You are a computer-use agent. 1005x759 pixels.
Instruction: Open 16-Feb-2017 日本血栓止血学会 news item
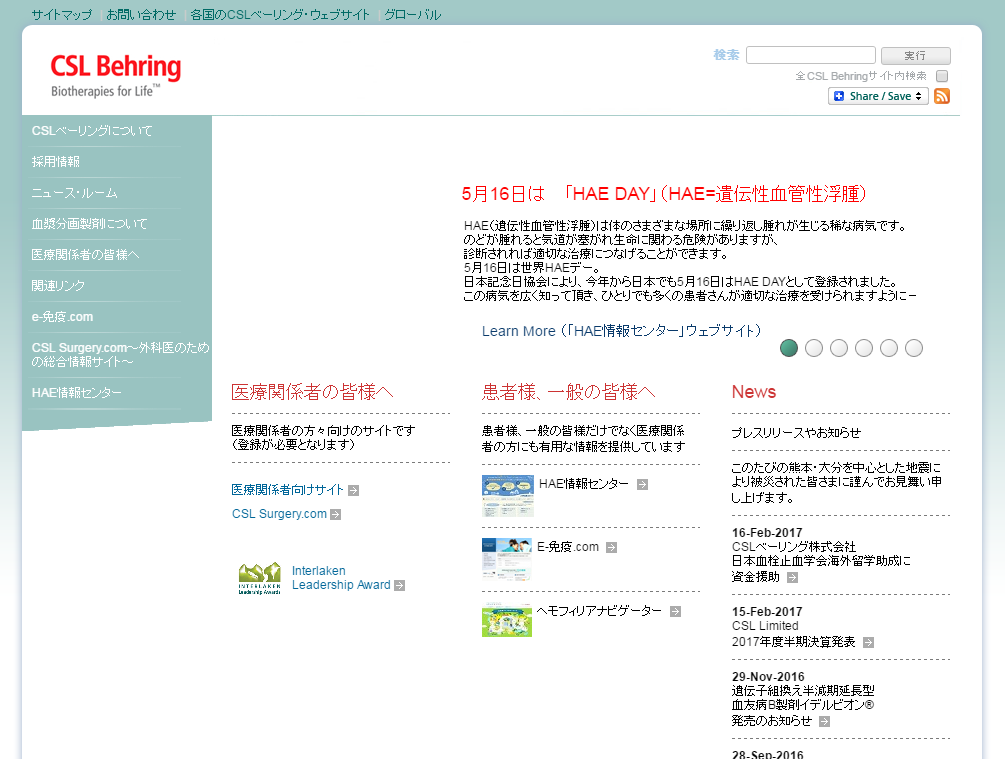pyautogui.click(x=821, y=555)
